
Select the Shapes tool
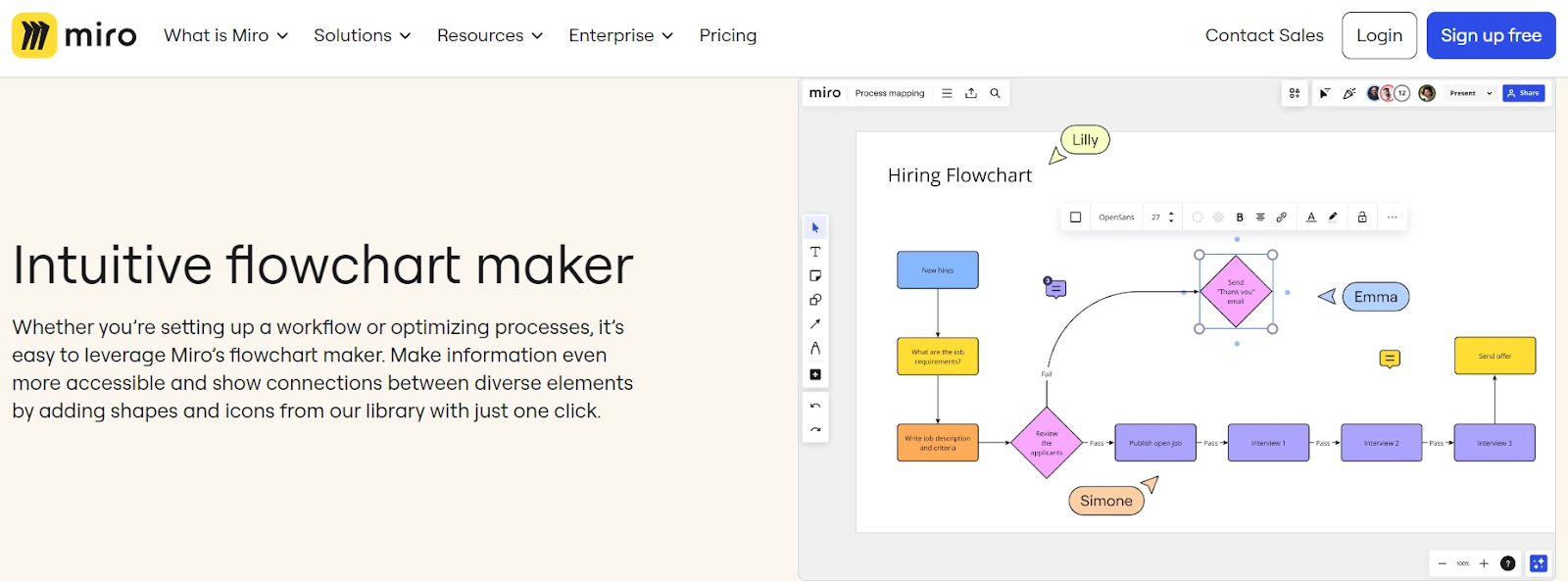click(x=815, y=300)
